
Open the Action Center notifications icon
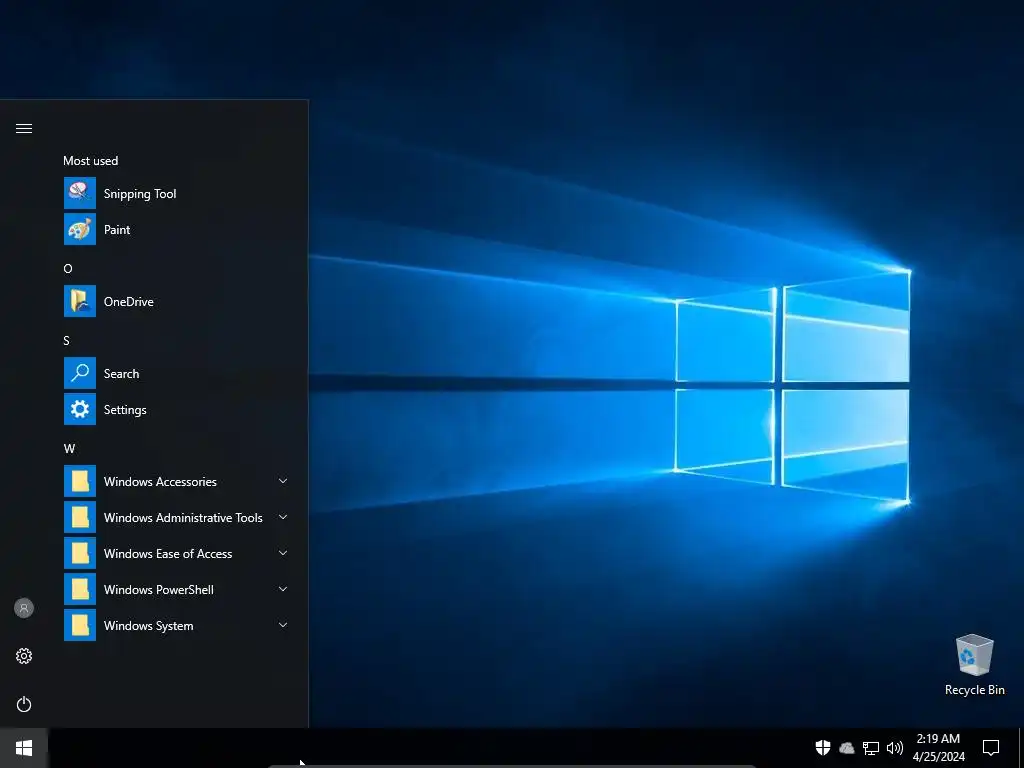point(991,748)
